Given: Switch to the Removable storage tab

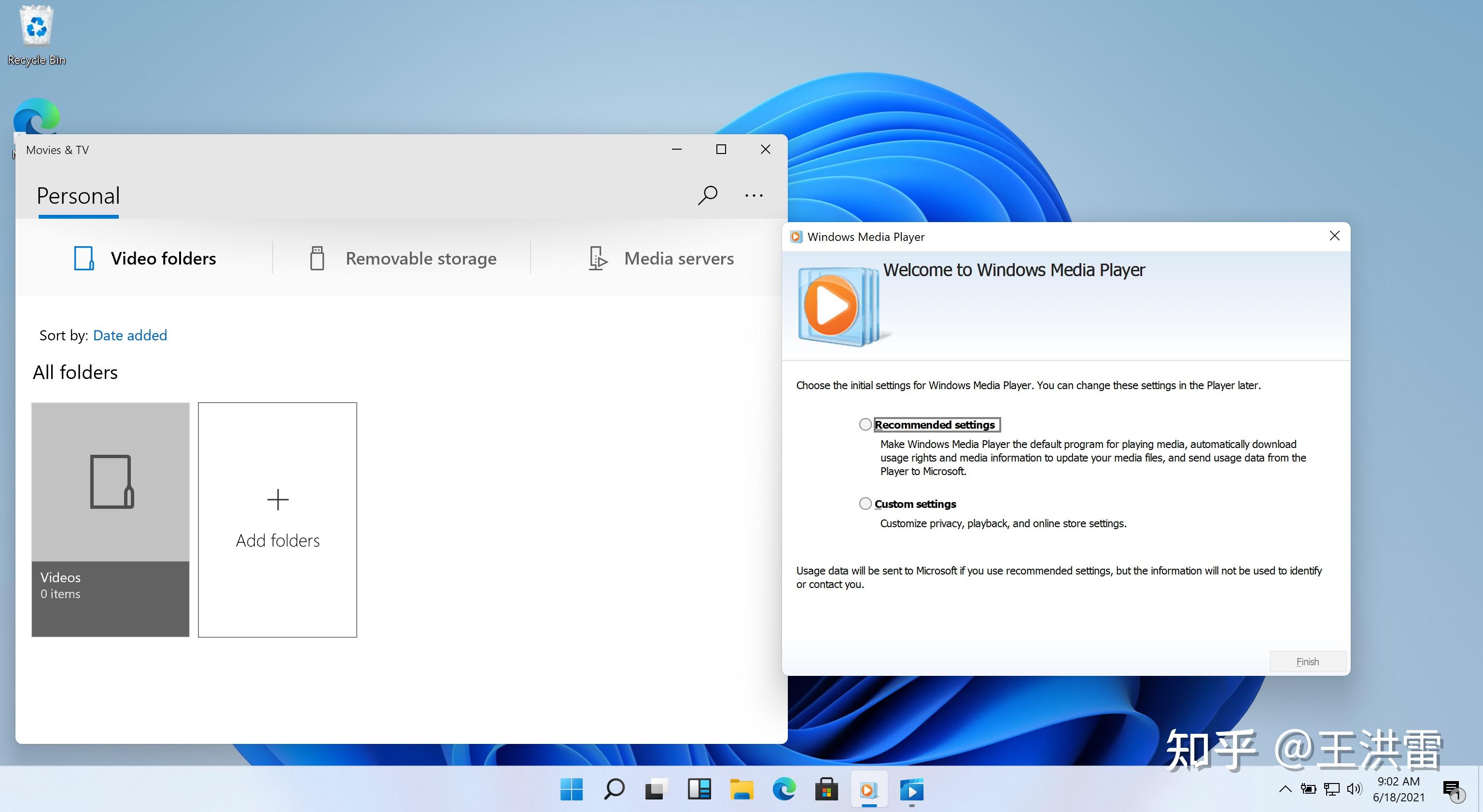Looking at the screenshot, I should pos(403,259).
